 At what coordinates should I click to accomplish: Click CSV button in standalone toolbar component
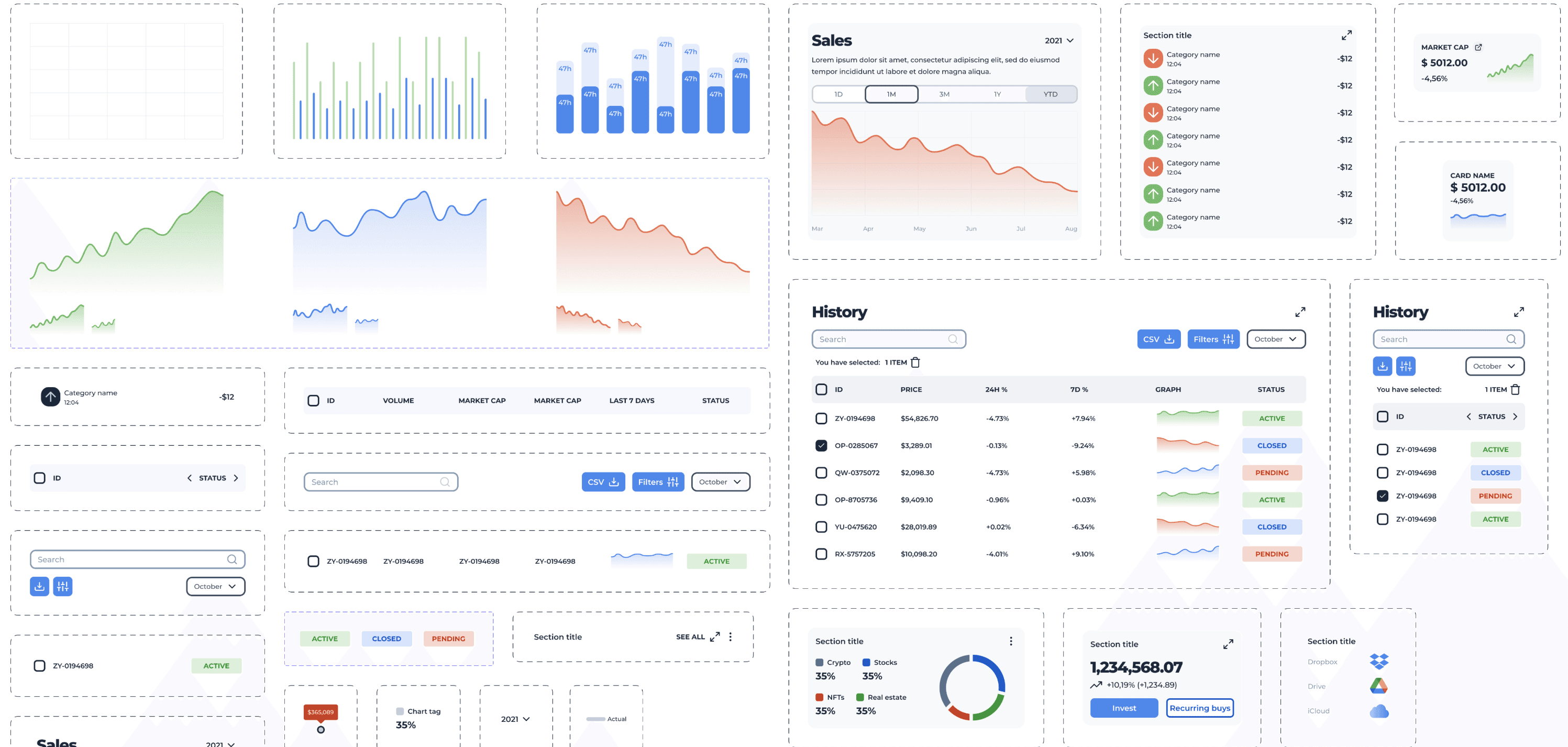point(603,481)
